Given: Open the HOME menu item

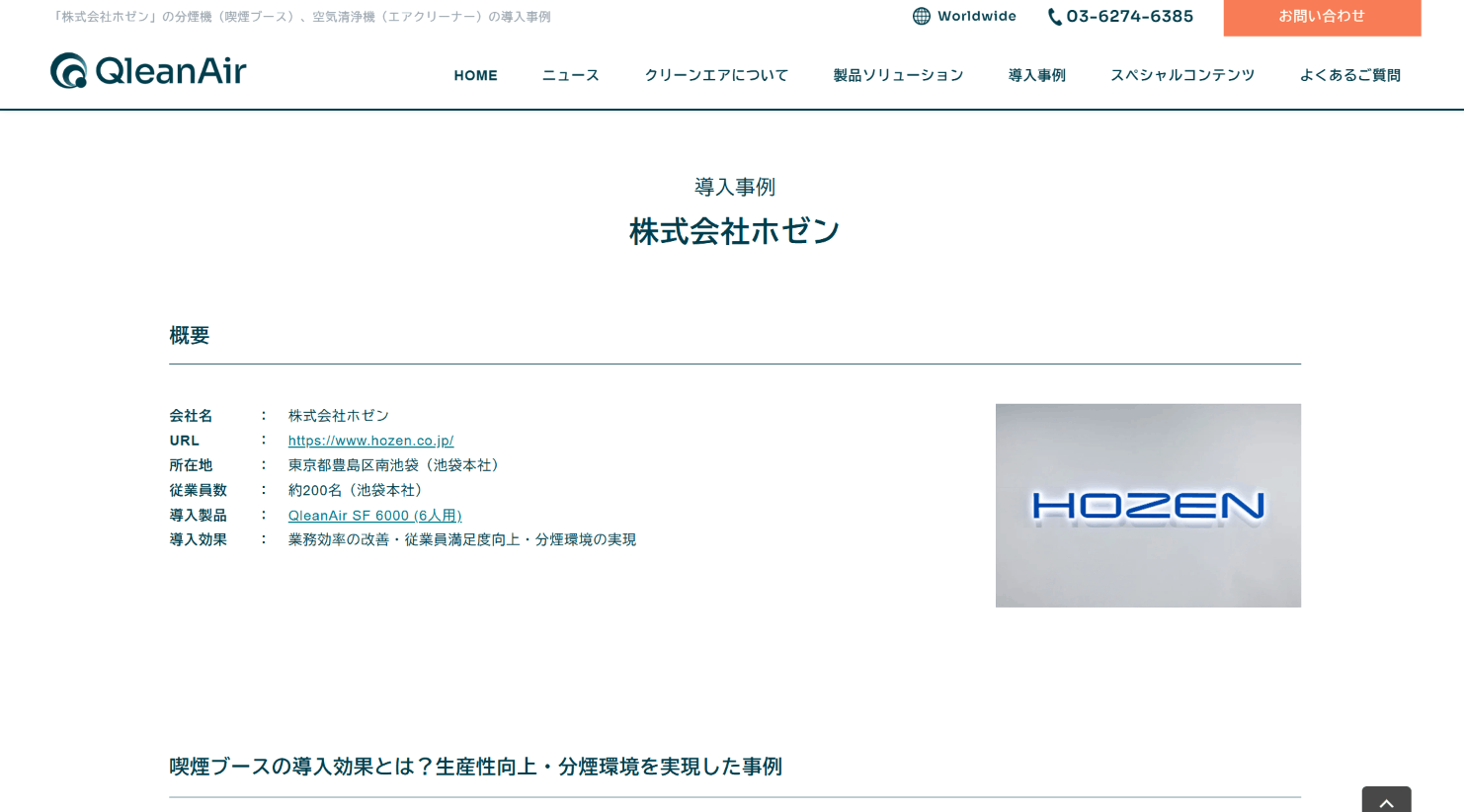Looking at the screenshot, I should (x=475, y=75).
